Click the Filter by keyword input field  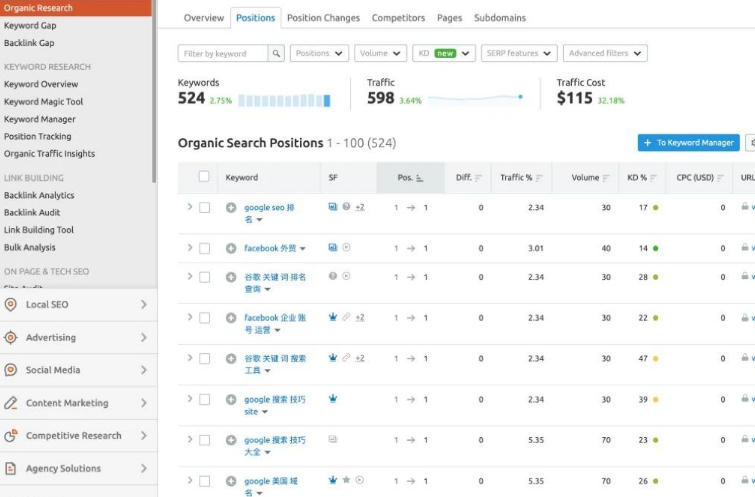223,53
